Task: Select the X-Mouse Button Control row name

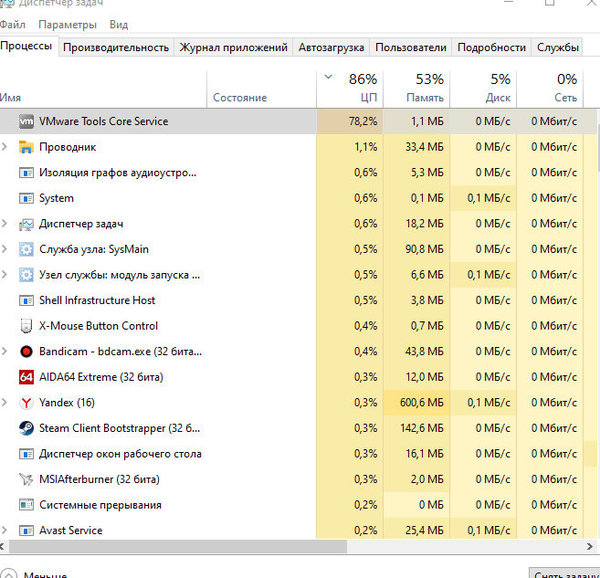Action: [x=98, y=326]
